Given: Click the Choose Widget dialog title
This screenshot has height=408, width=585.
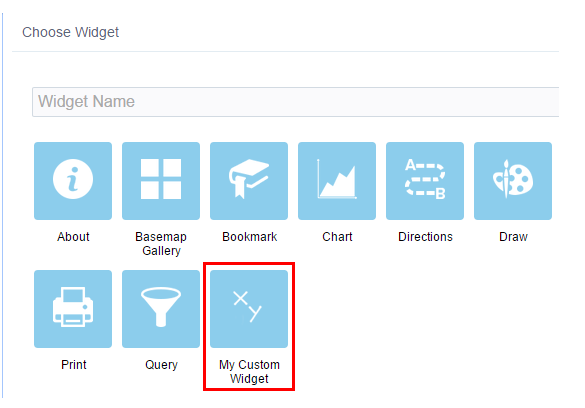Looking at the screenshot, I should coord(71,32).
